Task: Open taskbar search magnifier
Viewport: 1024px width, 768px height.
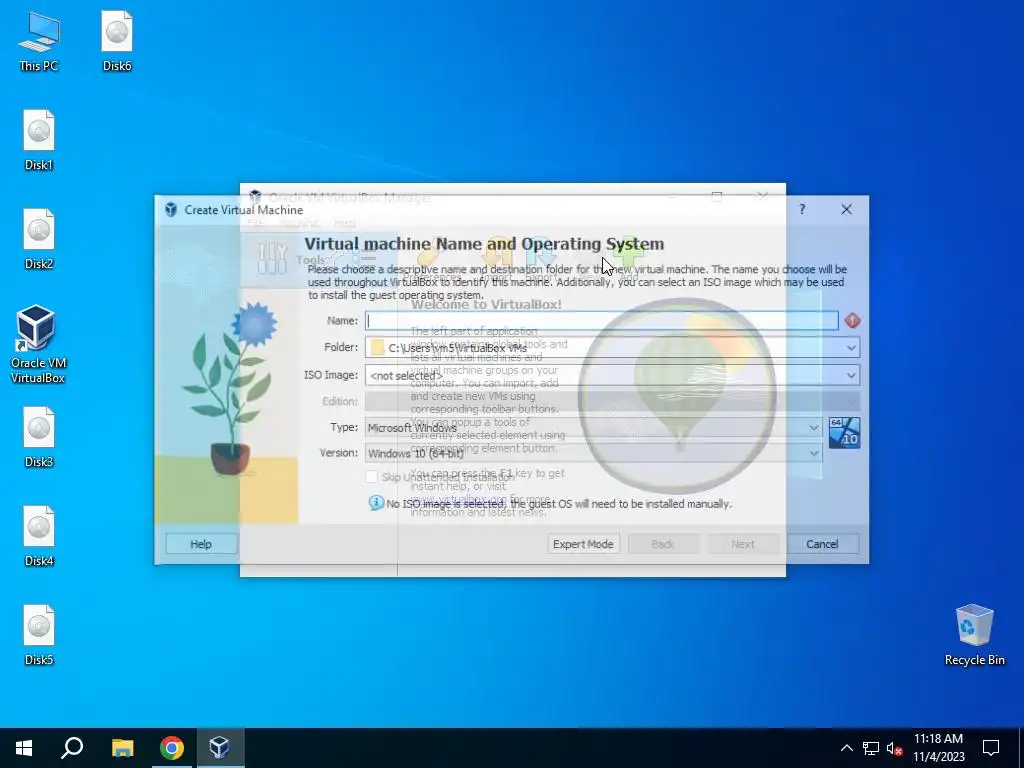Action: coord(72,748)
